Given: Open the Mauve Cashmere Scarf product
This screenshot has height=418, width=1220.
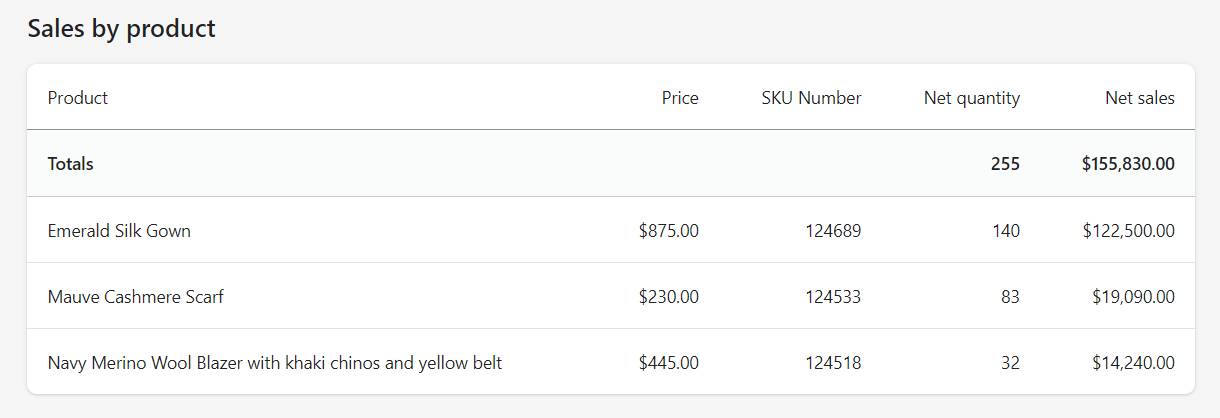Looking at the screenshot, I should click(x=136, y=297).
